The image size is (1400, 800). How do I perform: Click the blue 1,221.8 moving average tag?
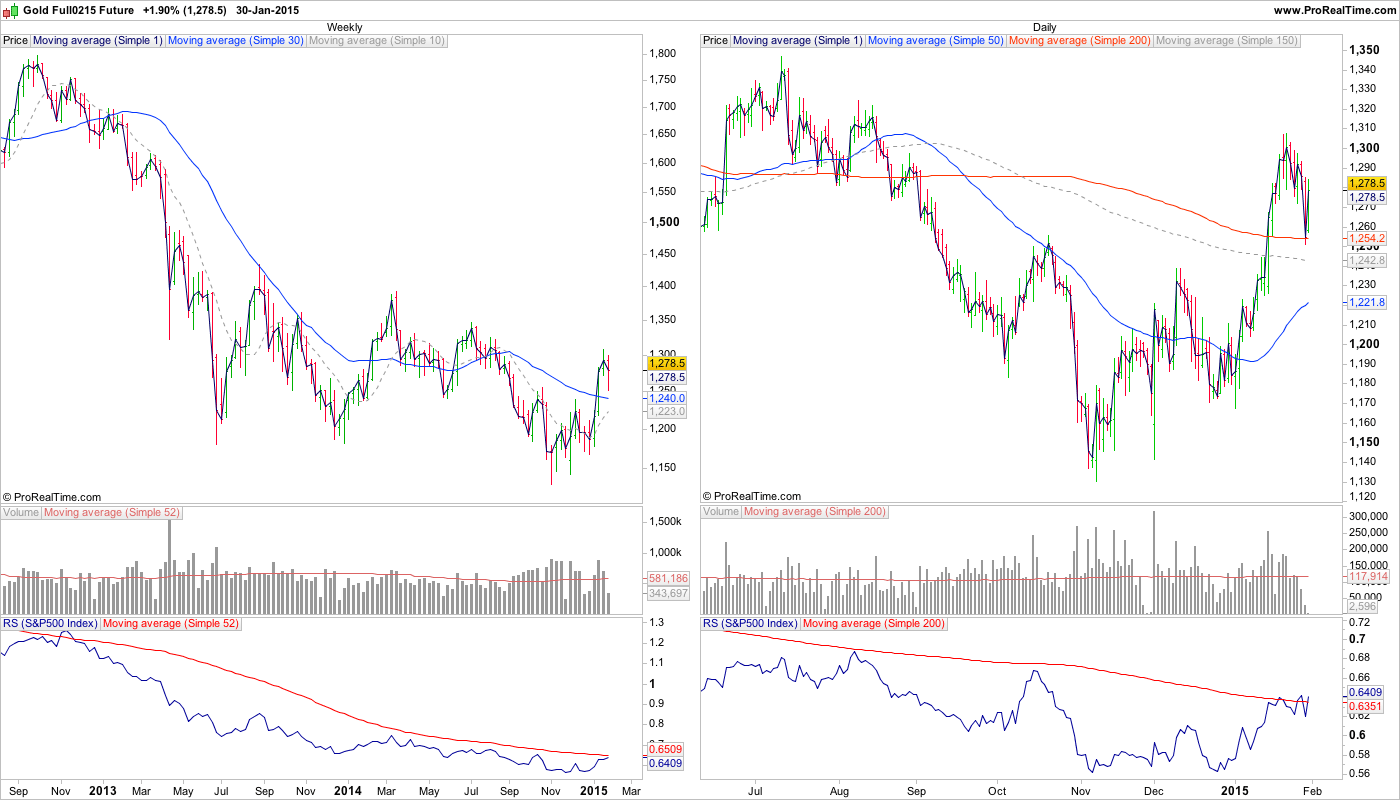[x=1366, y=302]
